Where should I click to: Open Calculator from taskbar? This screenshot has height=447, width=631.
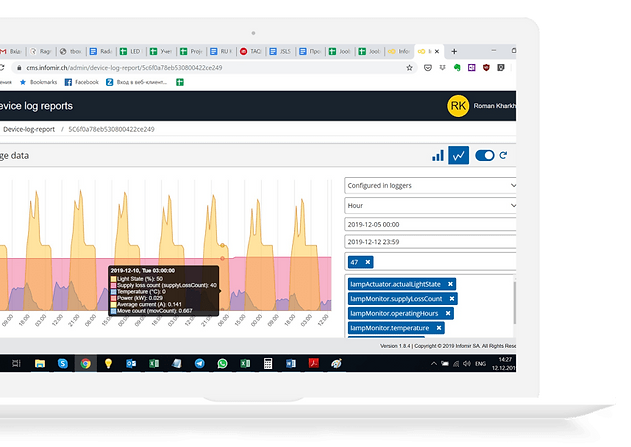[x=268, y=364]
